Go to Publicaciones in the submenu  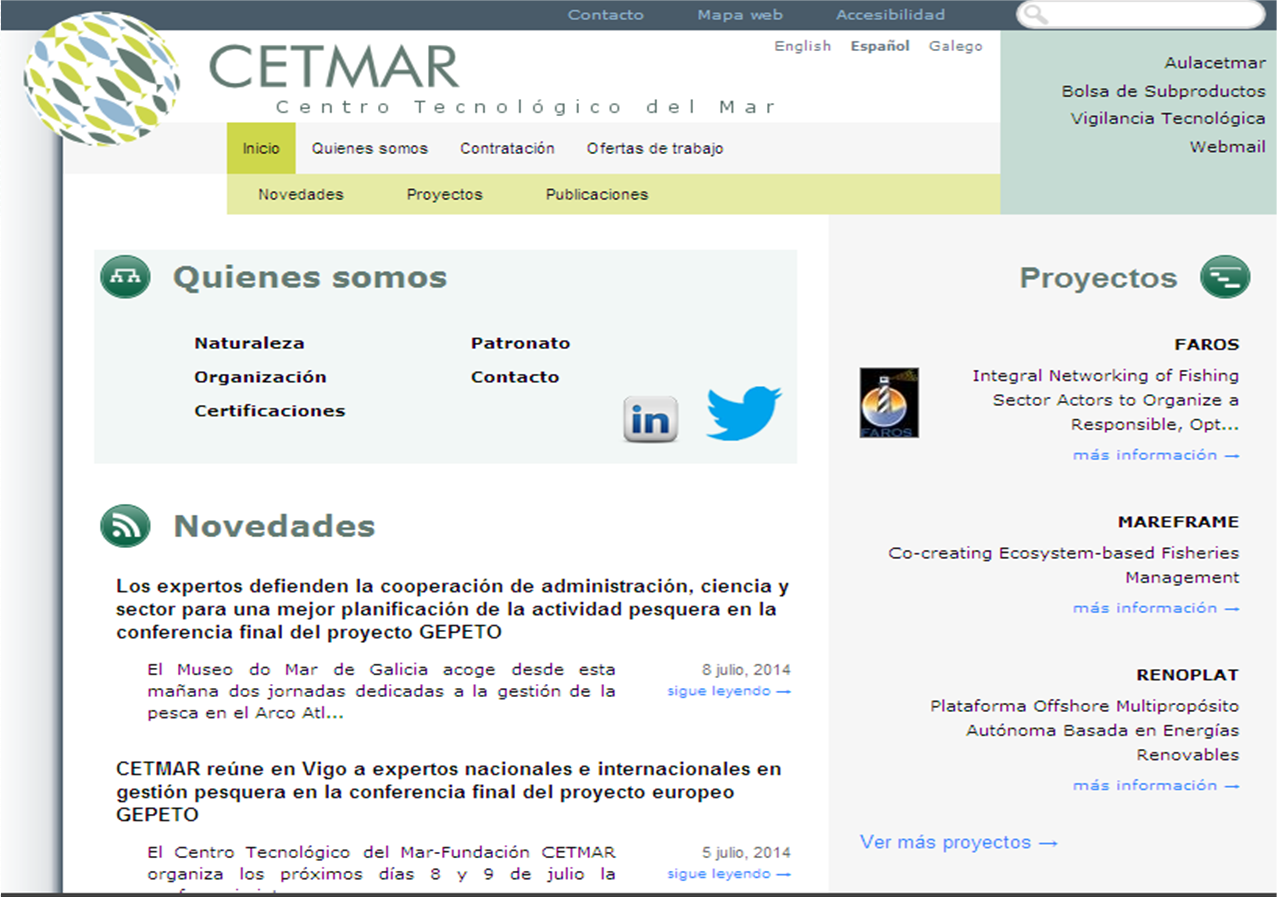click(x=596, y=194)
